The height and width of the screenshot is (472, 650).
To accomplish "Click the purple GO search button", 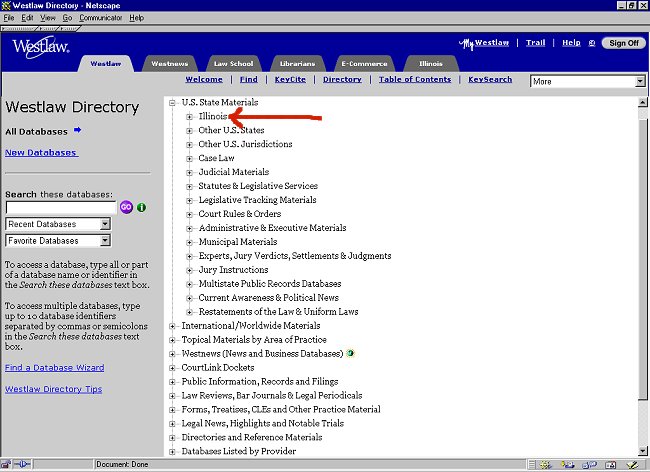I will (x=126, y=207).
